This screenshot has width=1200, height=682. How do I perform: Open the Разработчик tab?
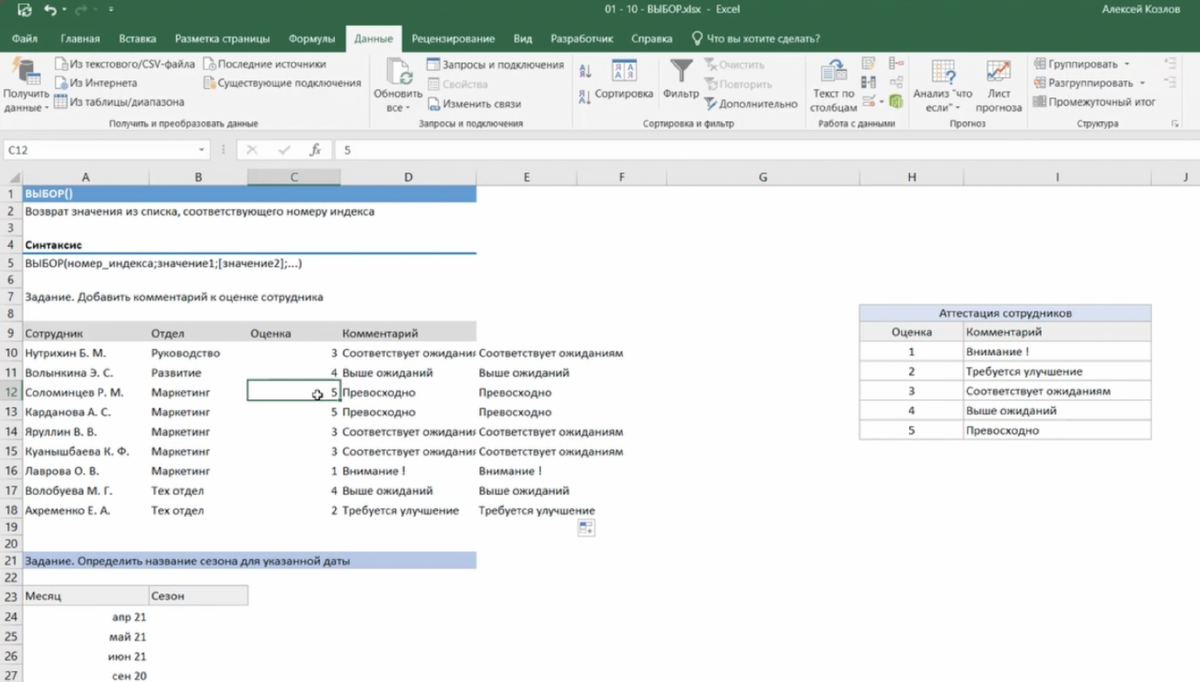coord(582,39)
